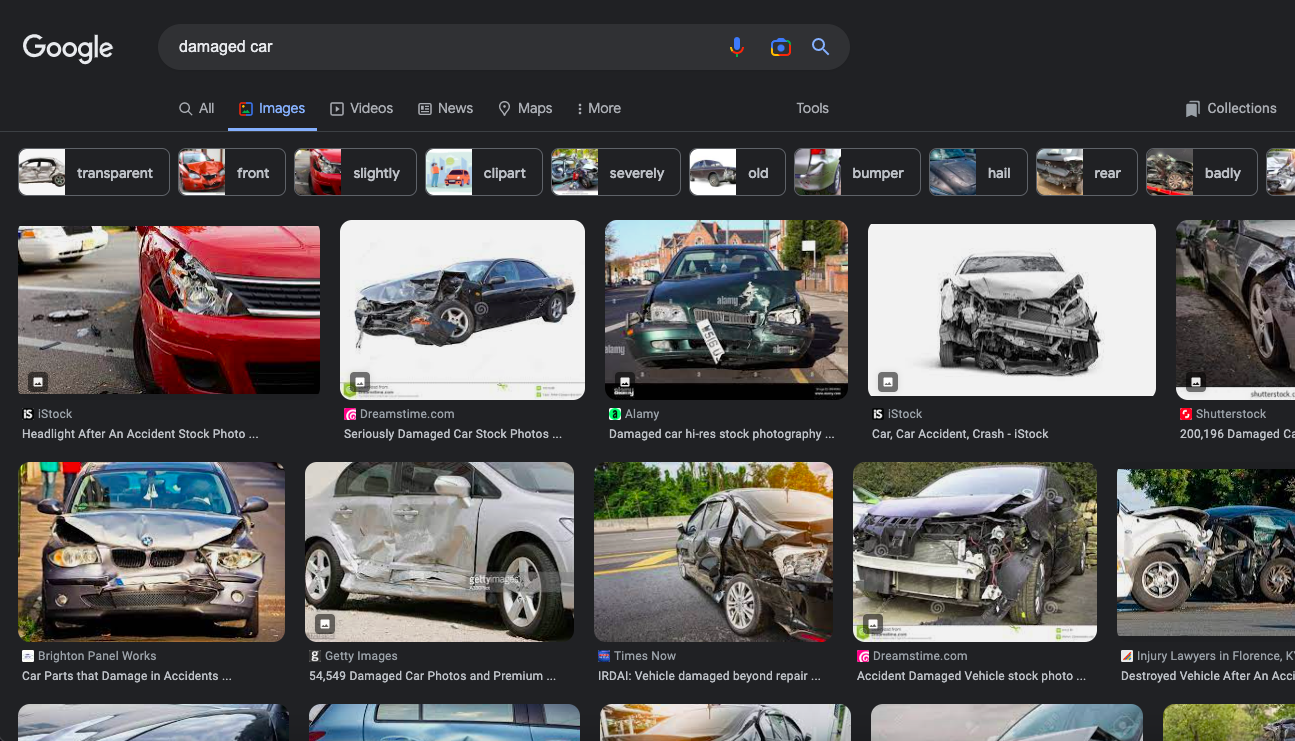Screen dimensions: 1295x741
Task: Click image badge icon on Getty silver car
Action: coord(325,623)
